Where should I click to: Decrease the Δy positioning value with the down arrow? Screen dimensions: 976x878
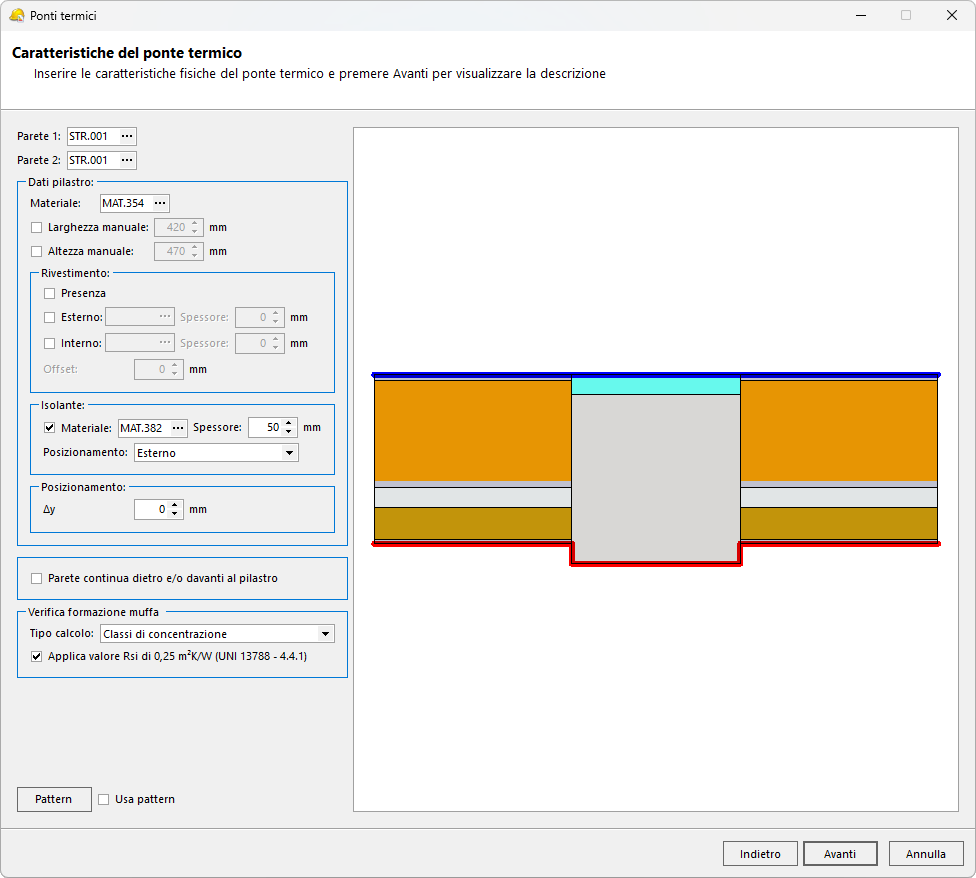coord(175,515)
